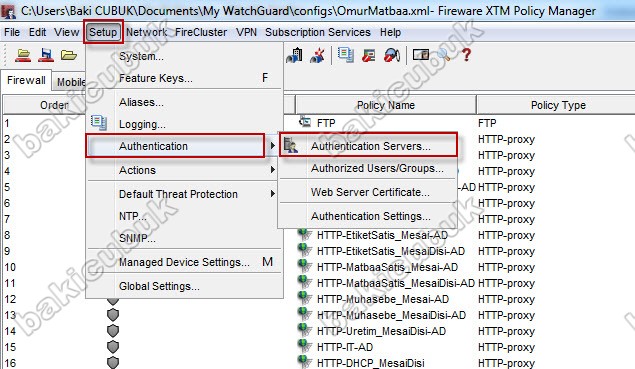
Task: Open the Network menu
Action: click(x=147, y=32)
